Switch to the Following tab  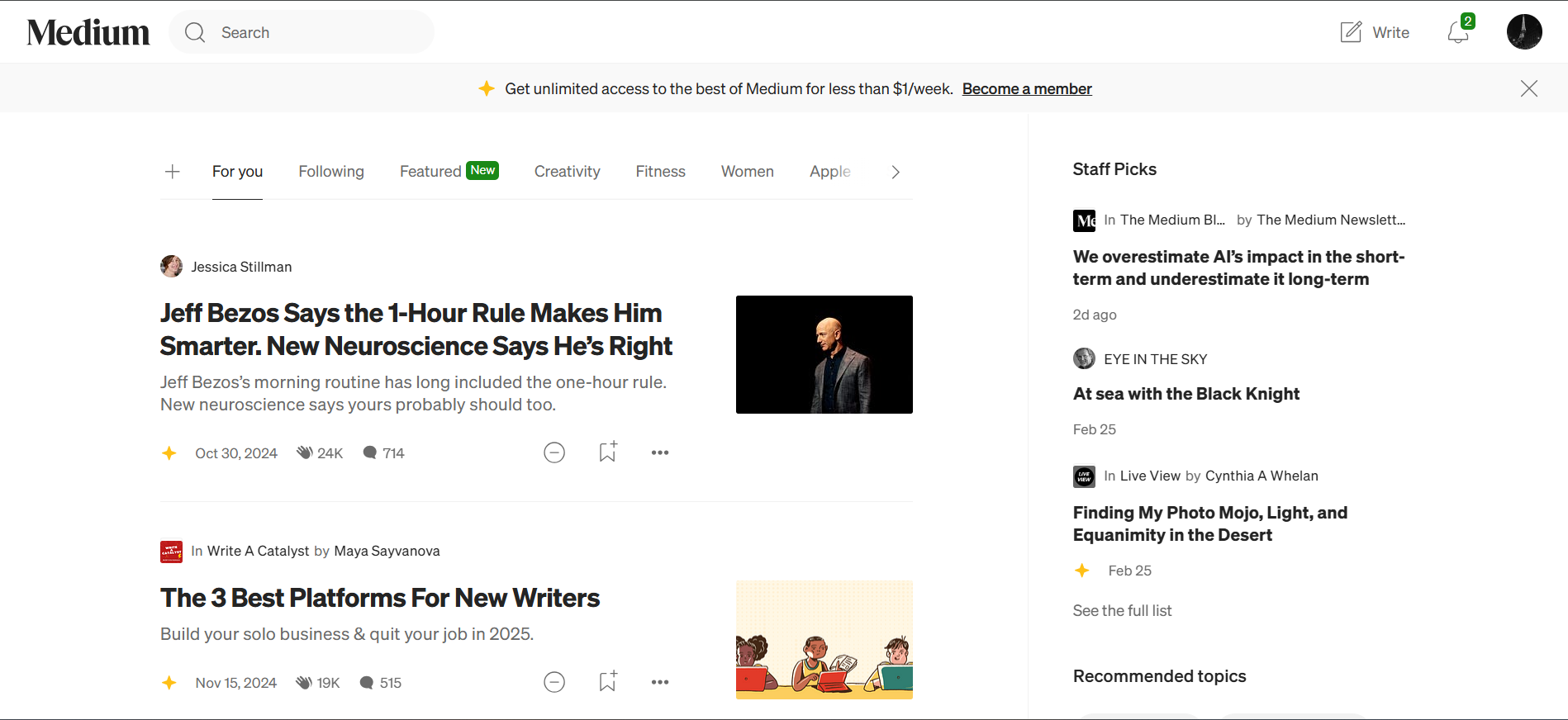click(x=331, y=171)
